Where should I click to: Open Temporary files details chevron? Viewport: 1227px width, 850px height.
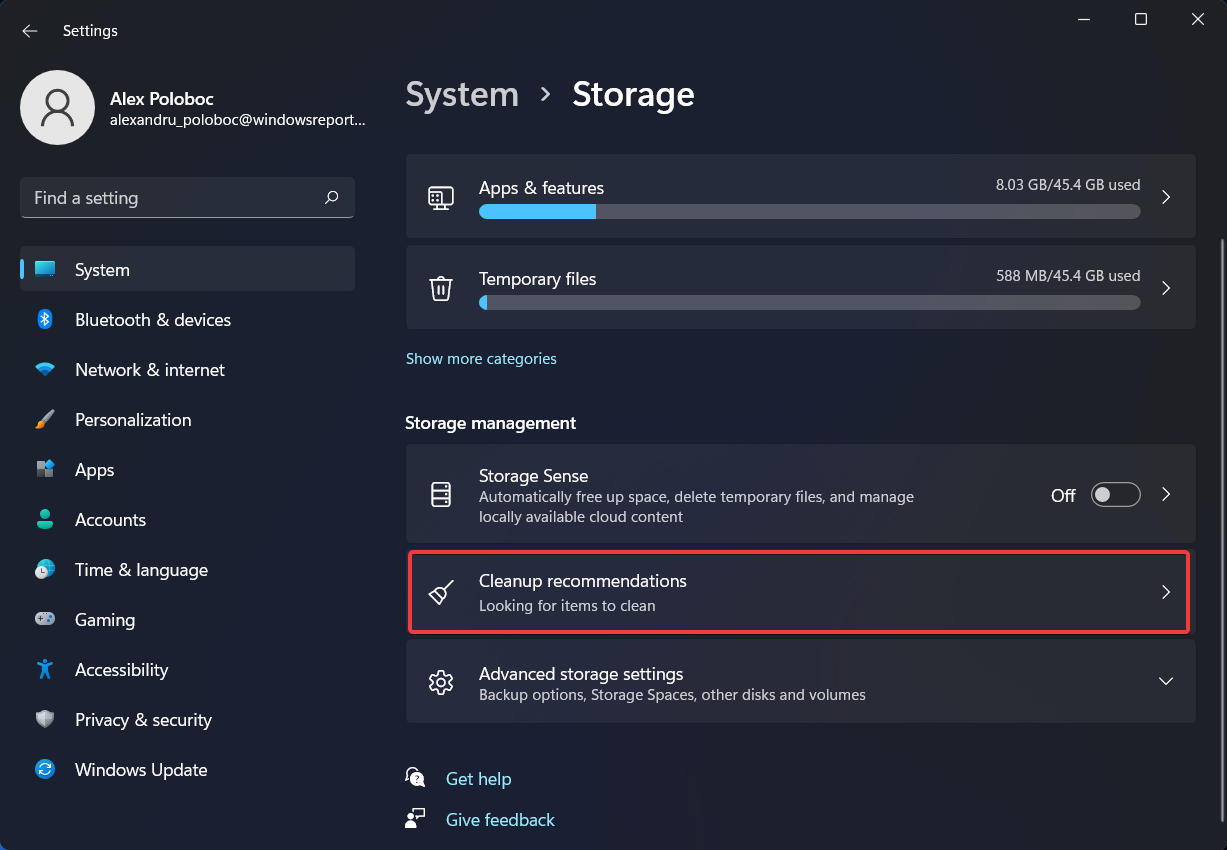point(1165,288)
